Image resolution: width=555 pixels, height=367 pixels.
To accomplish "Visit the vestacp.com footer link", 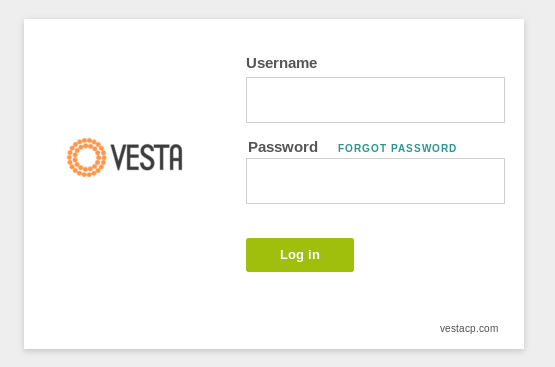I will [x=469, y=328].
